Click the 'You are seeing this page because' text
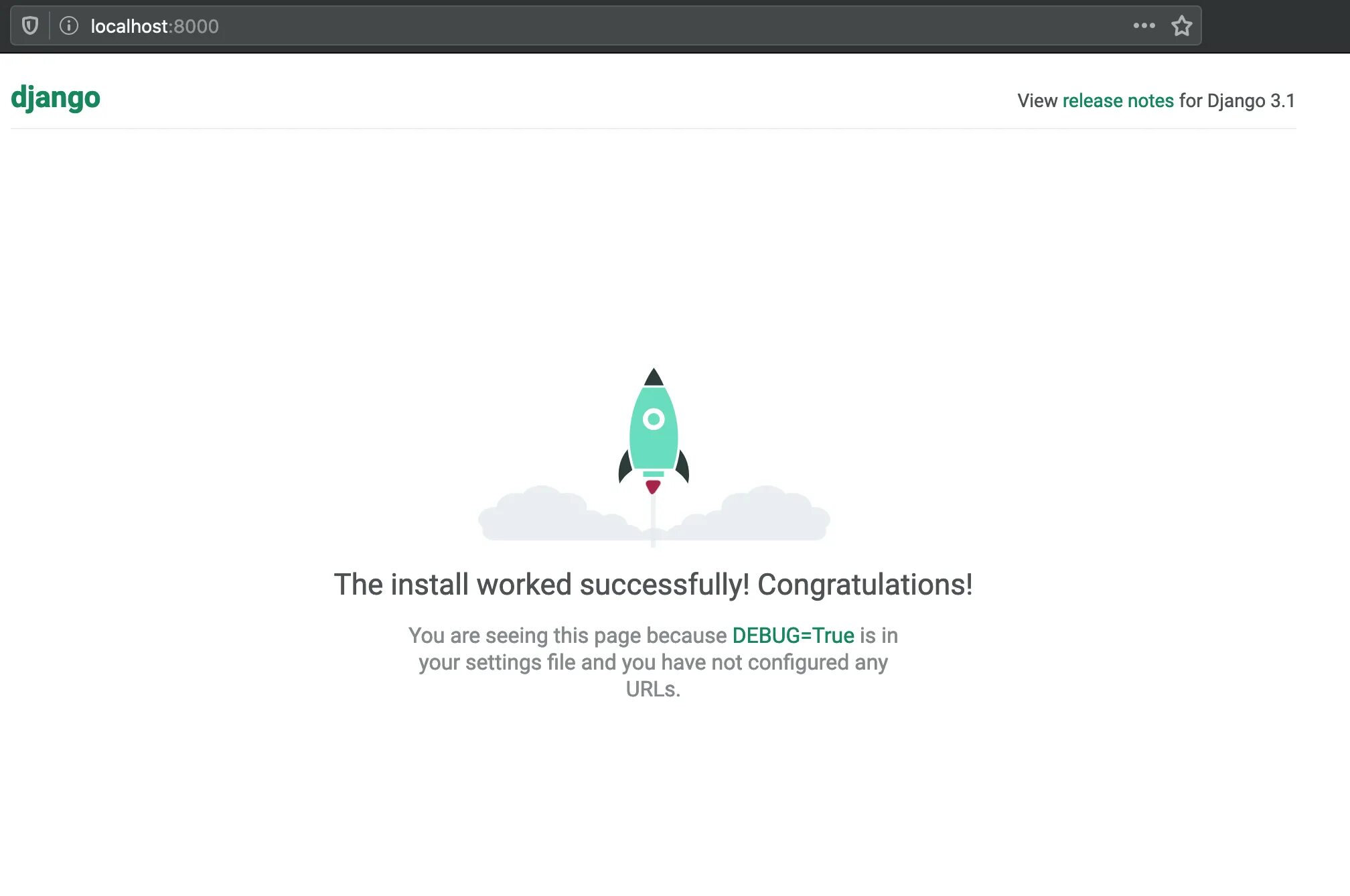Viewport: 1350px width, 896px height. [567, 635]
